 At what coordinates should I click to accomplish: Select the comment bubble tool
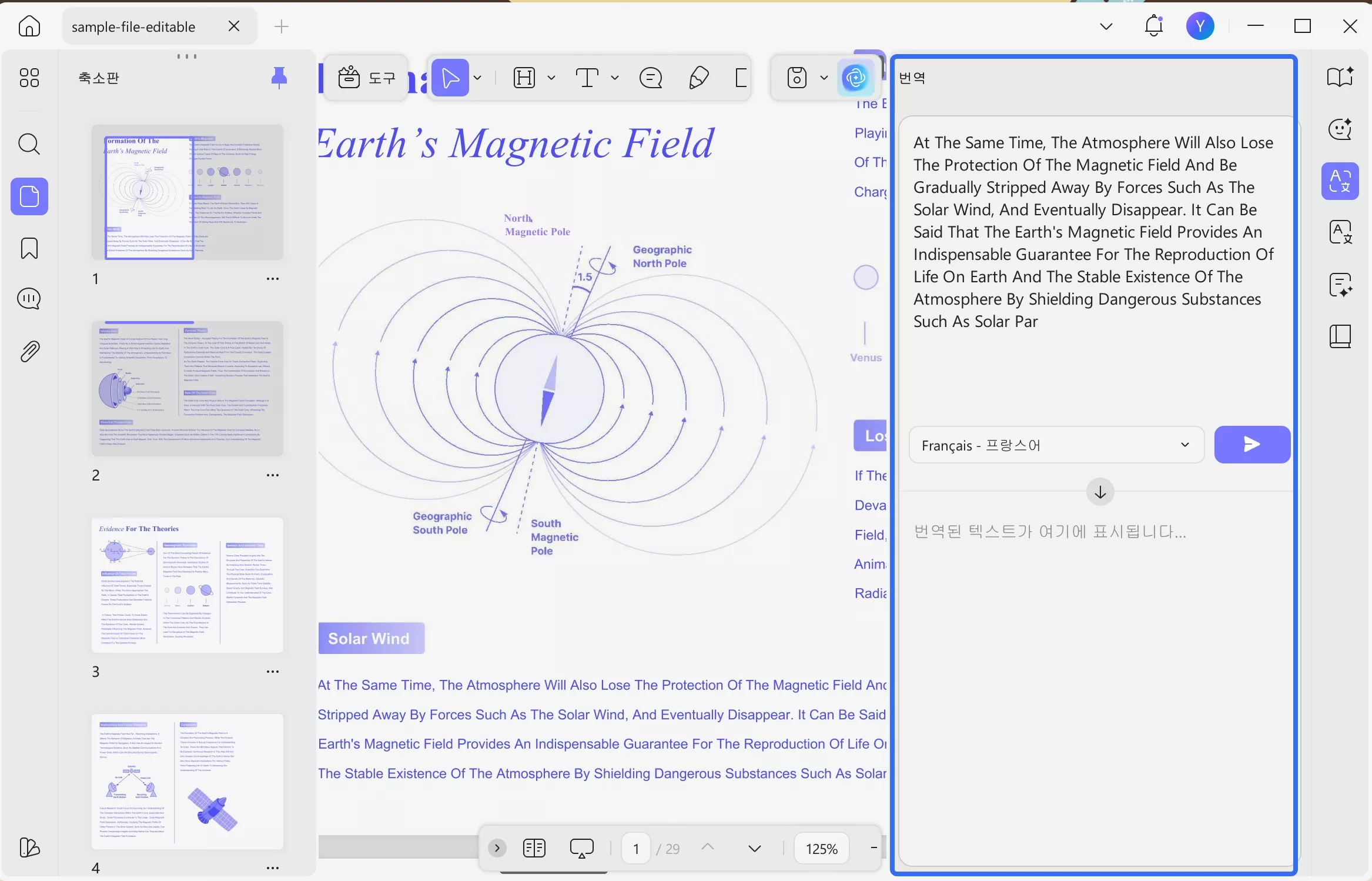650,78
